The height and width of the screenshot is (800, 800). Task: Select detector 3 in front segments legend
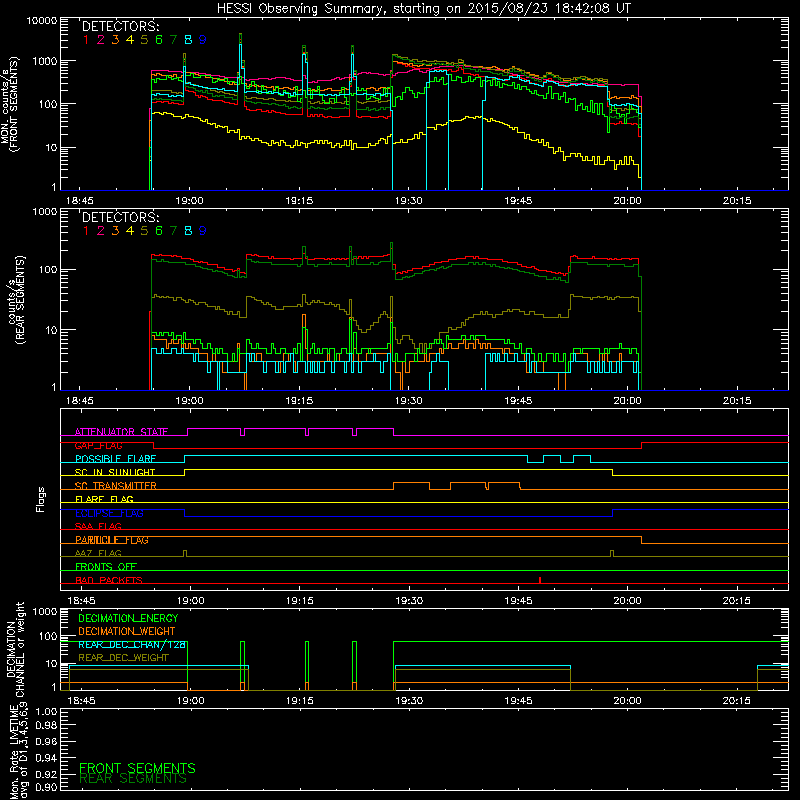pyautogui.click(x=115, y=39)
